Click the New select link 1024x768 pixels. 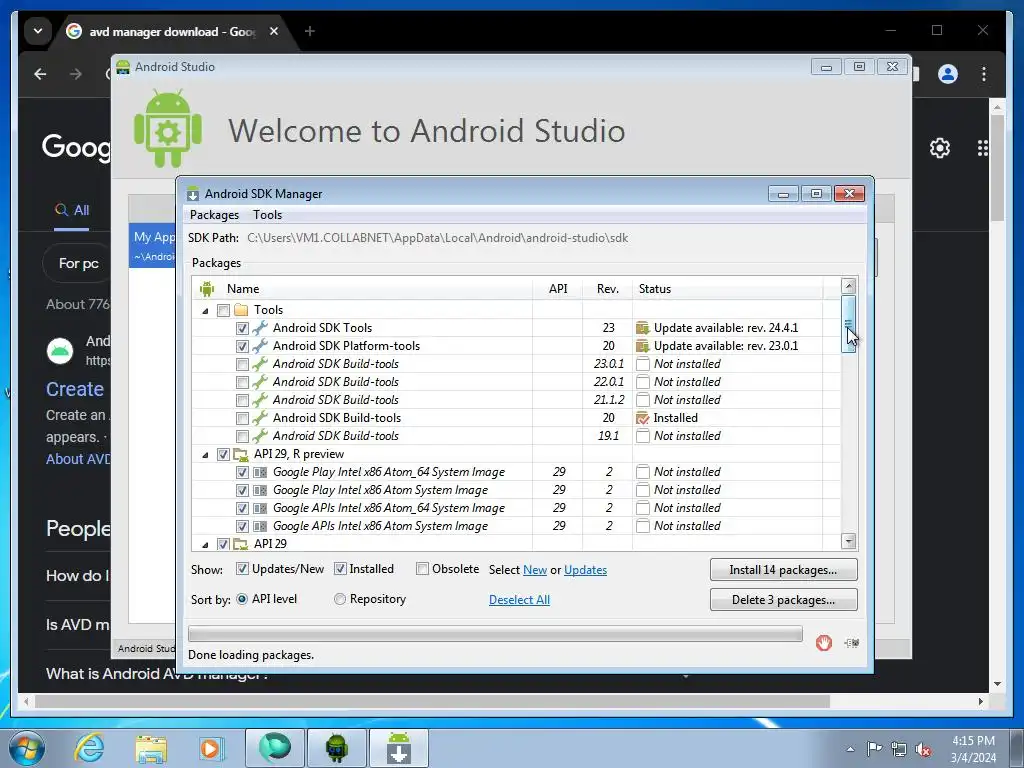pyautogui.click(x=535, y=570)
